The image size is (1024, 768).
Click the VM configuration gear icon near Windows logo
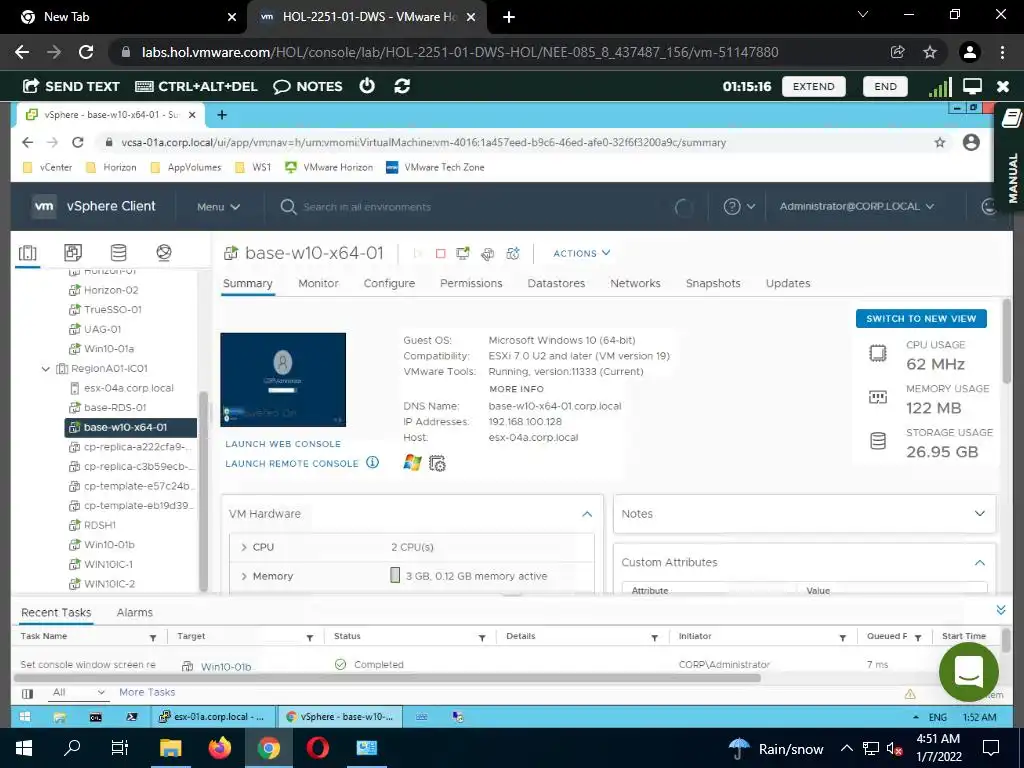(437, 464)
